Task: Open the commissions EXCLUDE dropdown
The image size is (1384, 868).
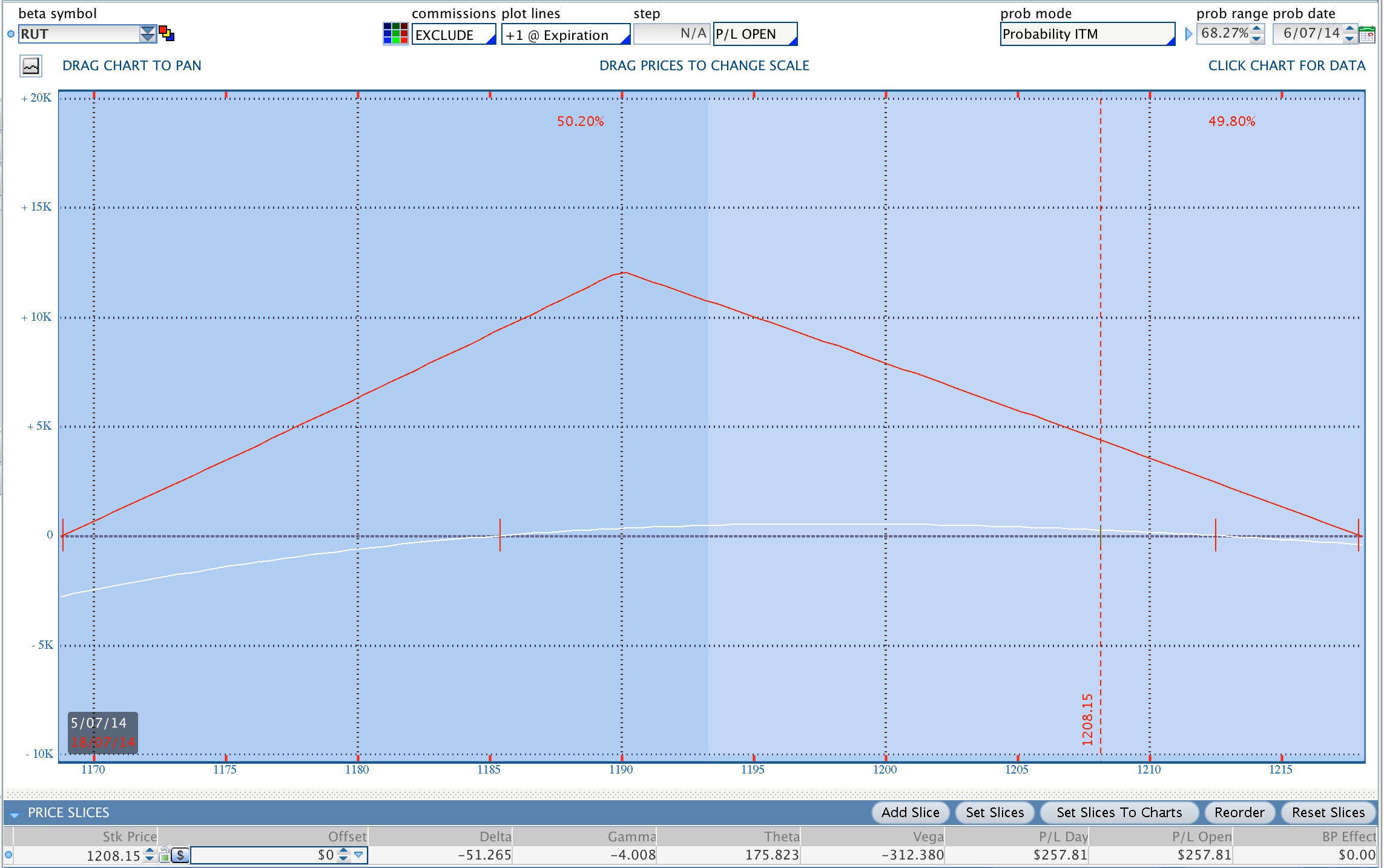Action: (x=453, y=35)
